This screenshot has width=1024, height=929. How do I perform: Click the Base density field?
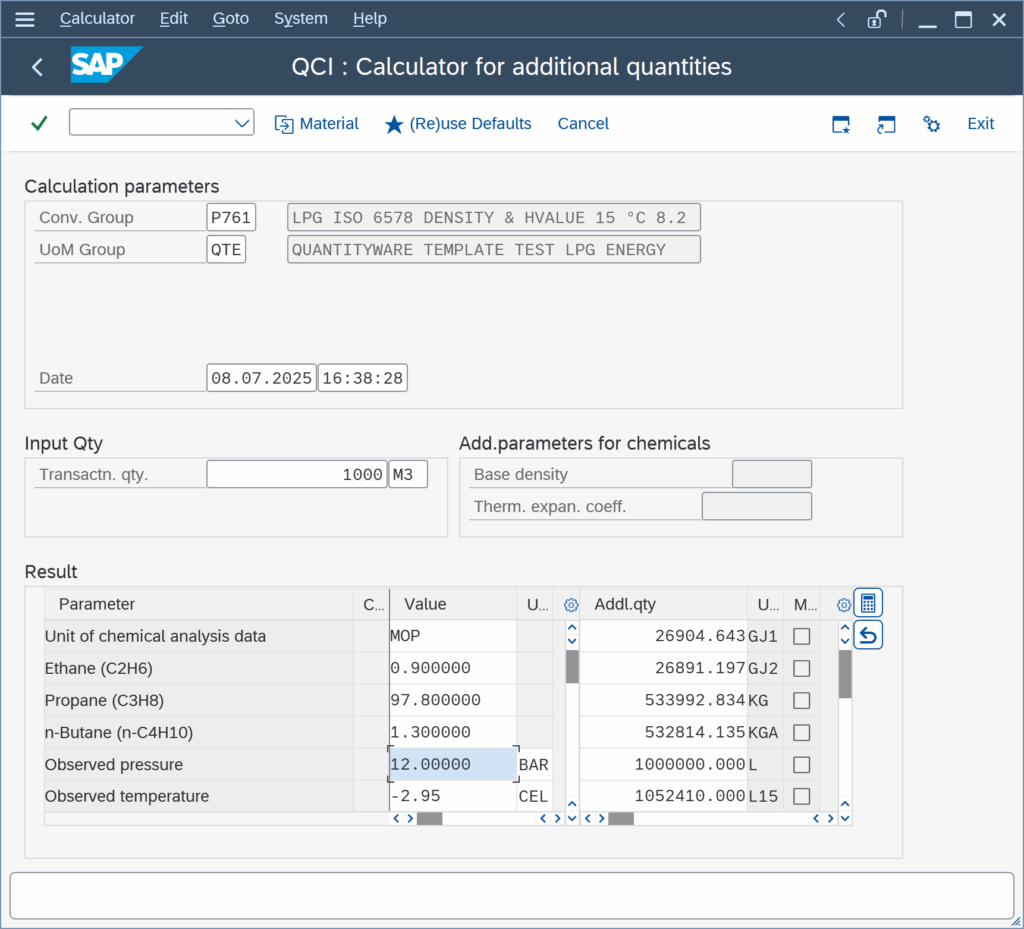click(772, 474)
